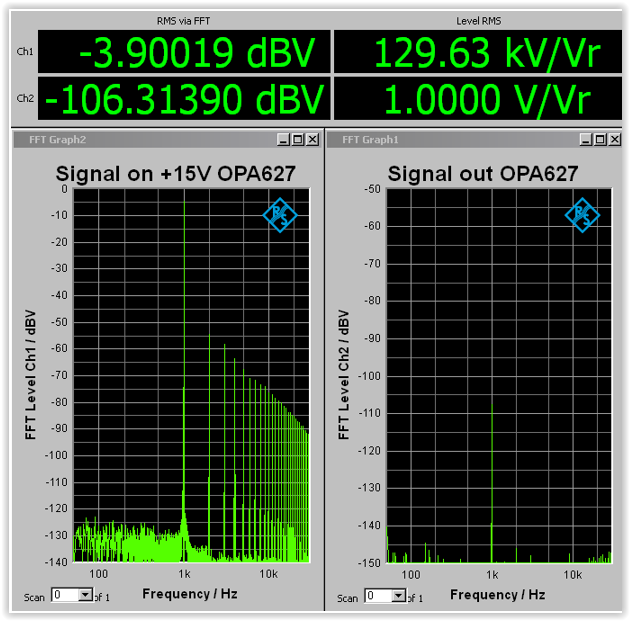Click the FFT Level Ch2 / dBV axis label

[x=343, y=375]
